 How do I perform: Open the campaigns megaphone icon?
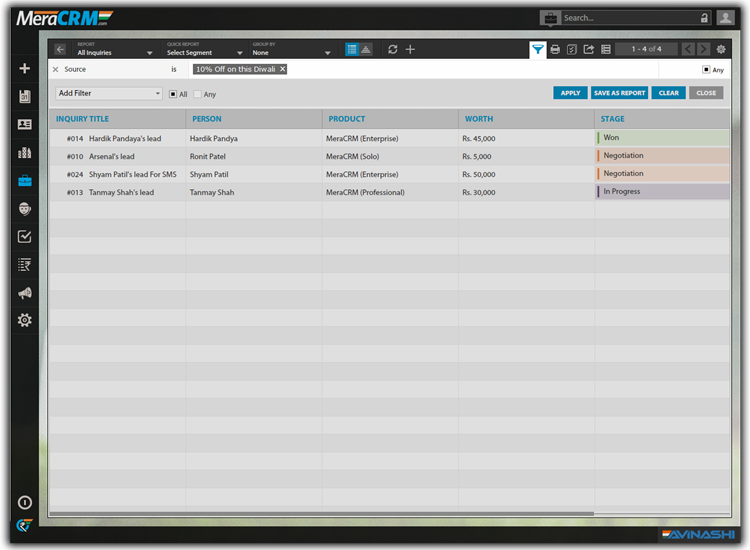[x=24, y=293]
